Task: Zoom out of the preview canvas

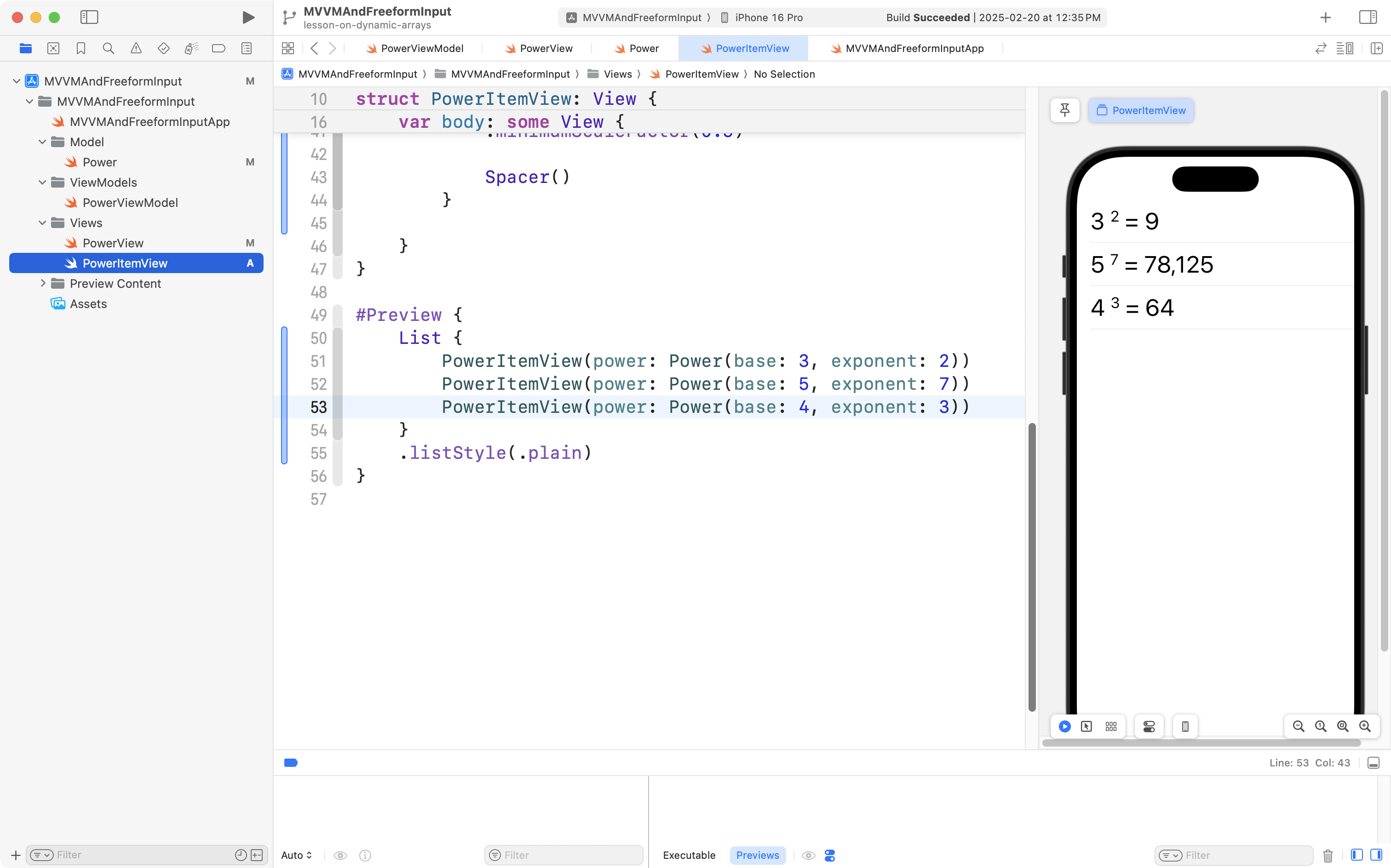Action: point(1298,726)
